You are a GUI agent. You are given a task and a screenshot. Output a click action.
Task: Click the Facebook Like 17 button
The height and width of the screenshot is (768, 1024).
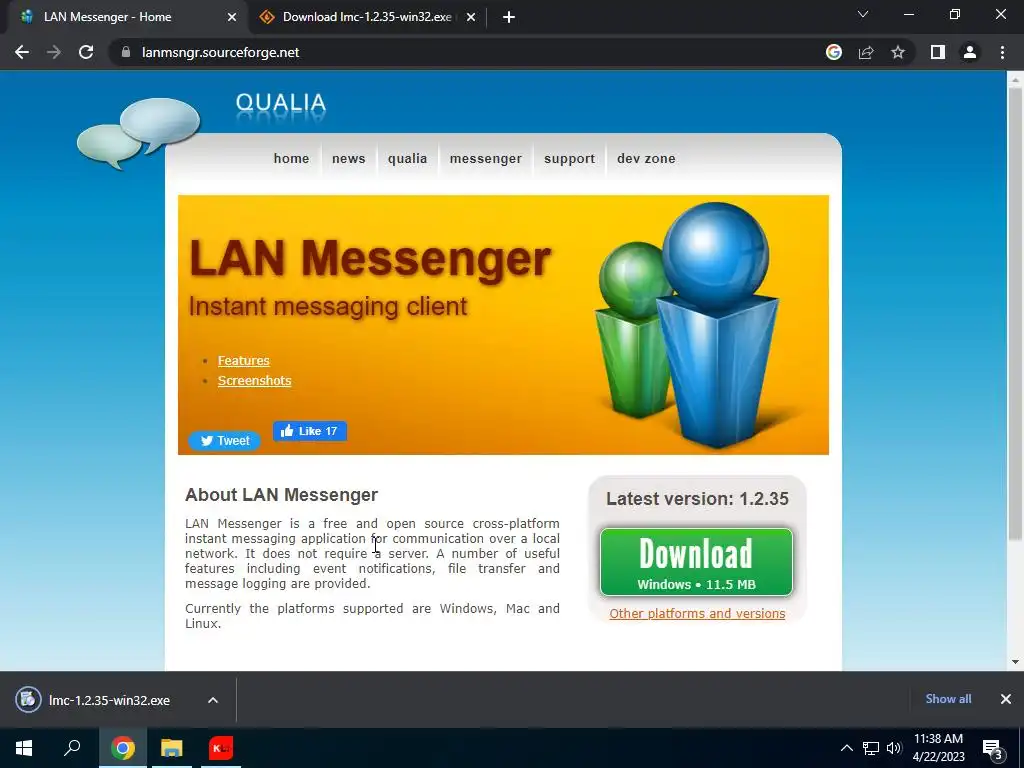coord(310,431)
